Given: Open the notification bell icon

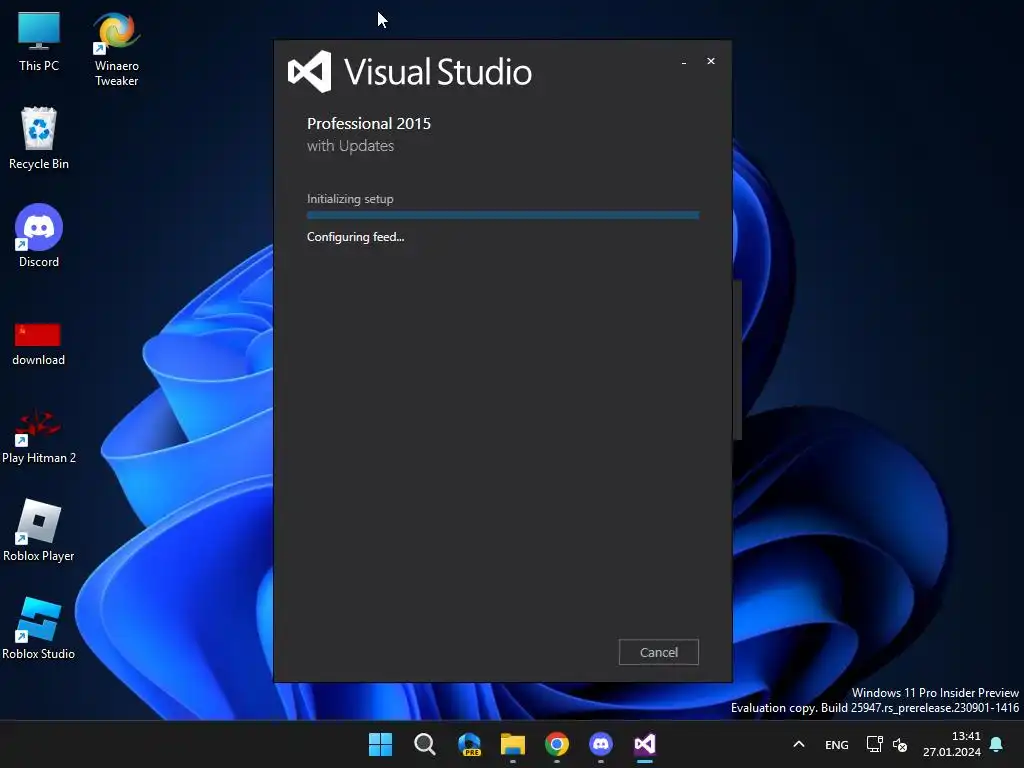Looking at the screenshot, I should coord(997,744).
